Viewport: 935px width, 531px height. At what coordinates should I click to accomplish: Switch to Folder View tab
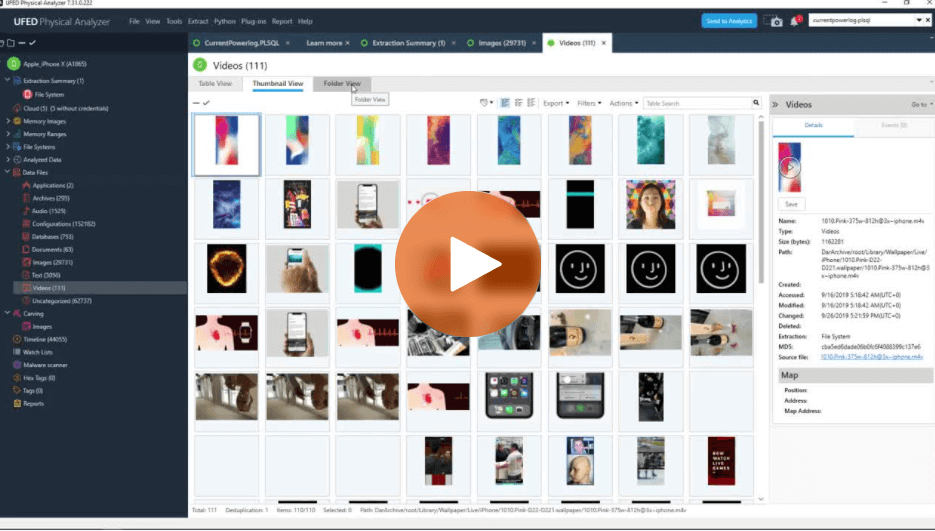click(342, 84)
